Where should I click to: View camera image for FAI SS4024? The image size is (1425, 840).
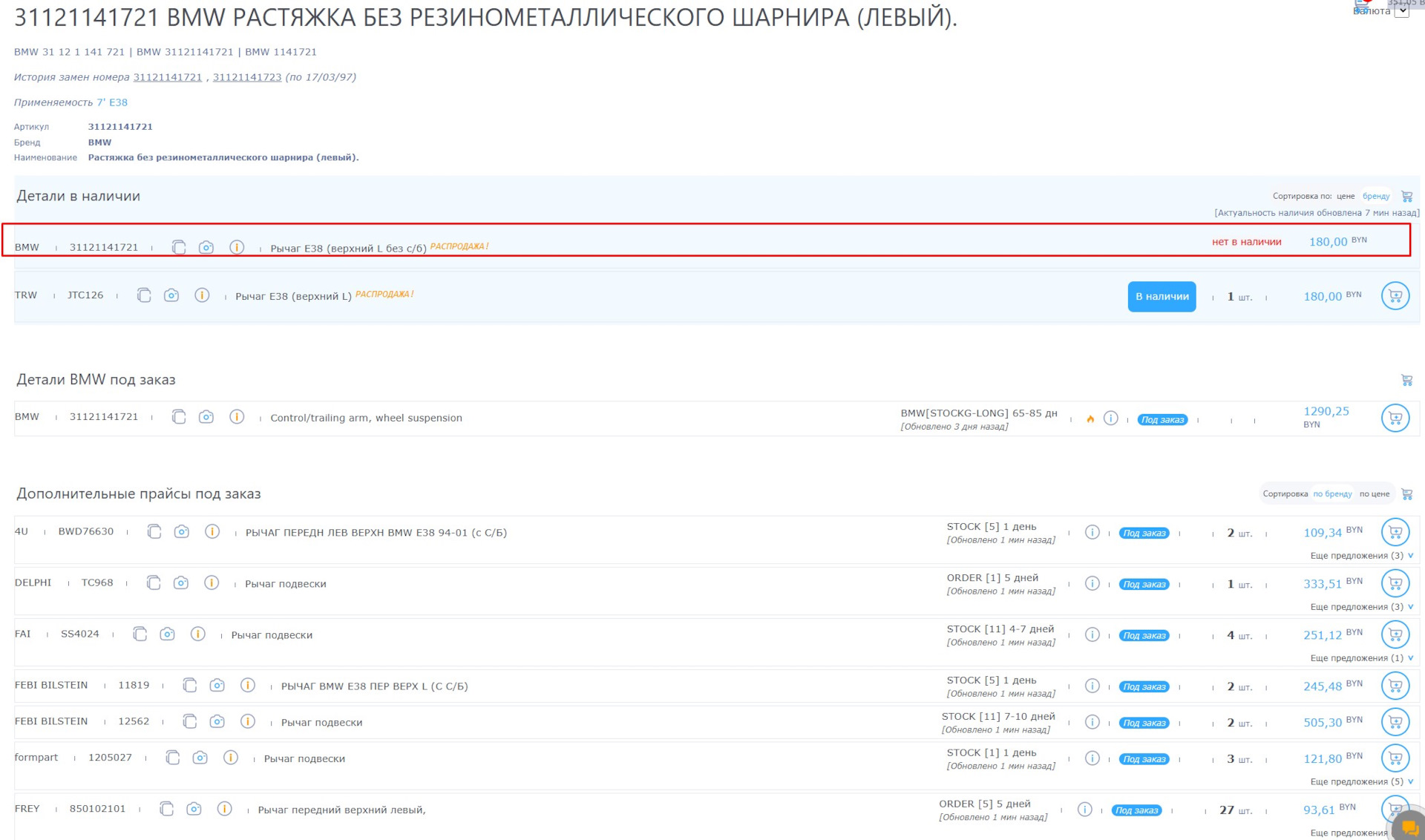pyautogui.click(x=168, y=634)
